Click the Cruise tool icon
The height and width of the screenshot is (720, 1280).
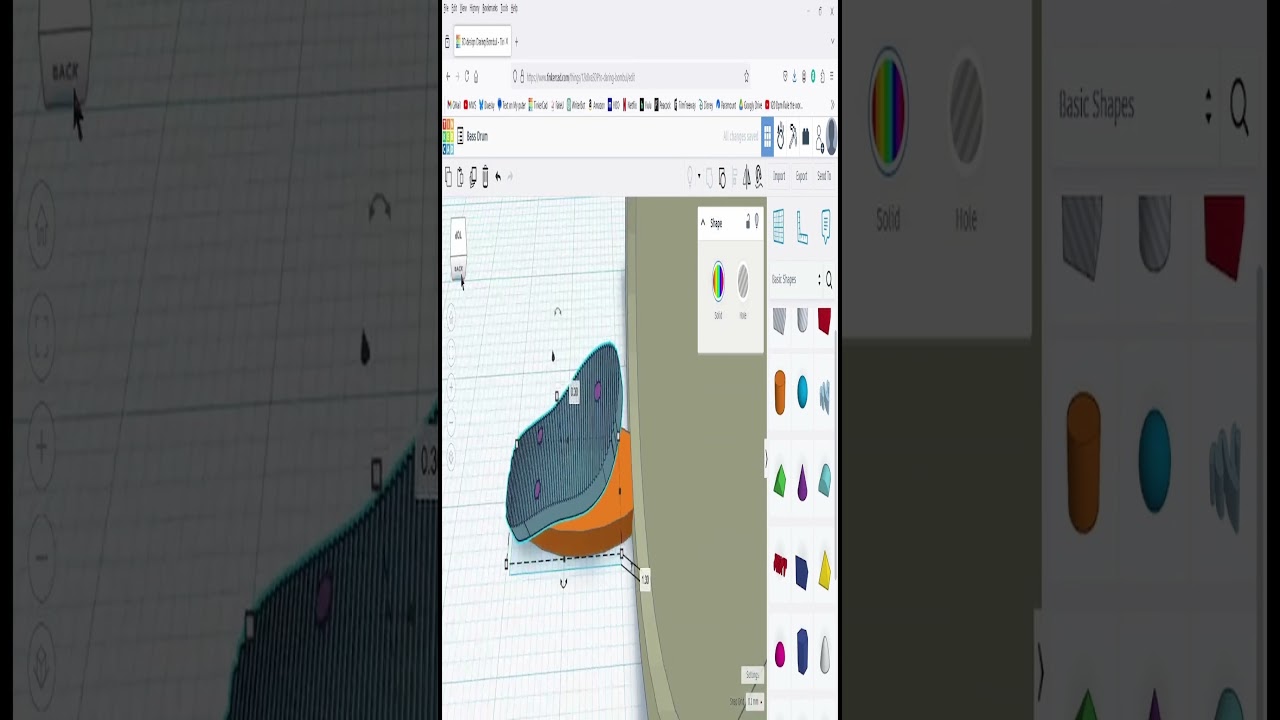tap(758, 176)
